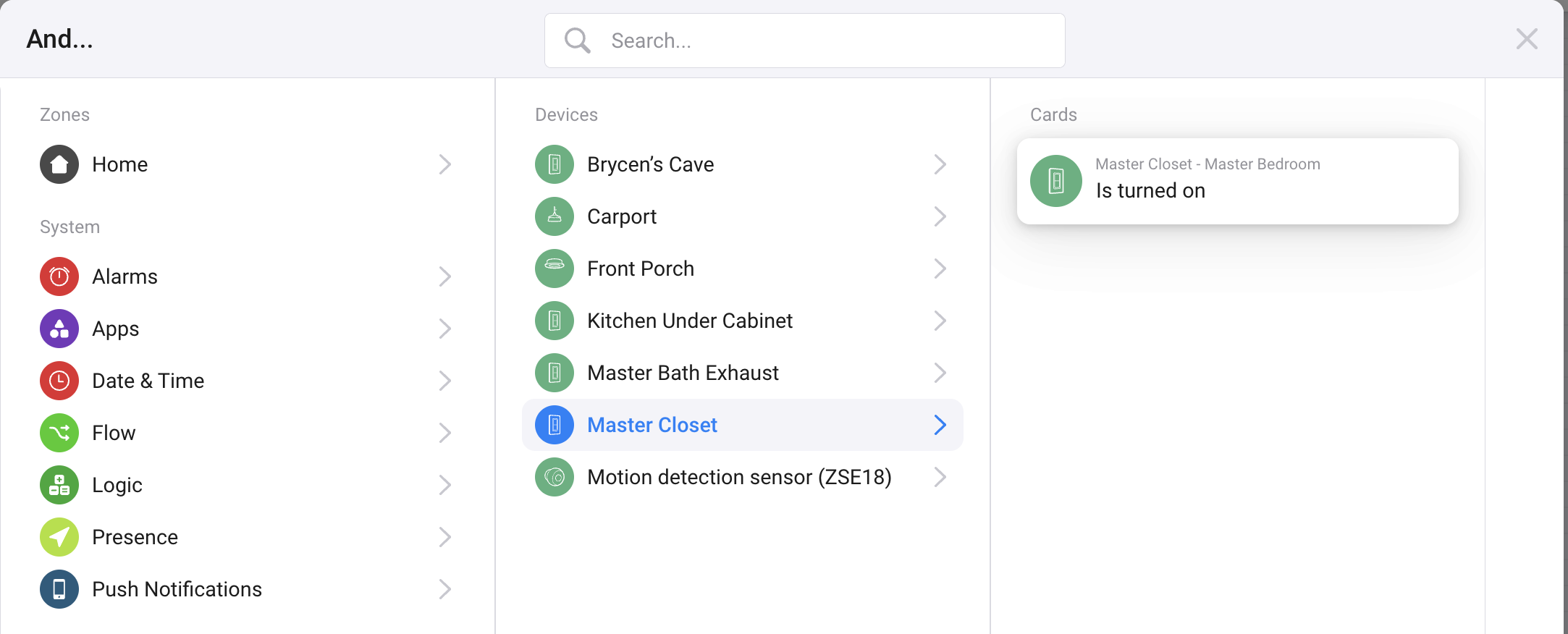Select Master Bath Exhaust from devices

pos(683,373)
